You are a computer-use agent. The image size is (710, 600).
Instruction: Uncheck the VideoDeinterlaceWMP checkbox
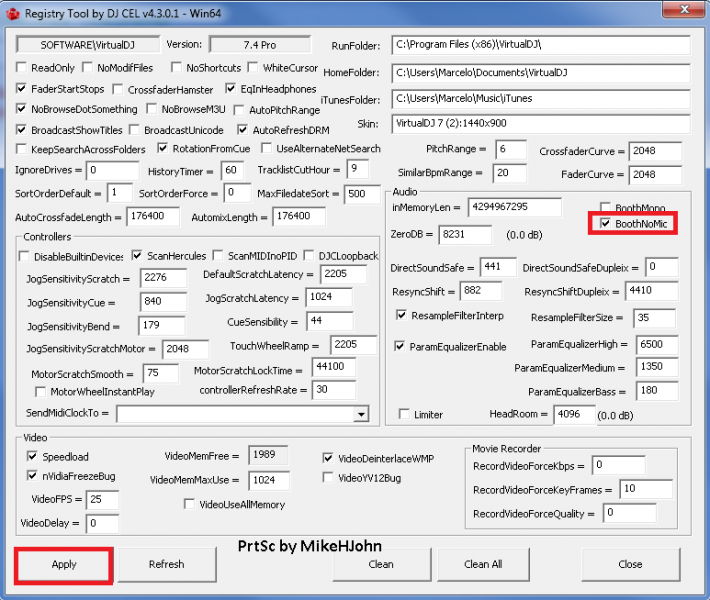[x=328, y=458]
